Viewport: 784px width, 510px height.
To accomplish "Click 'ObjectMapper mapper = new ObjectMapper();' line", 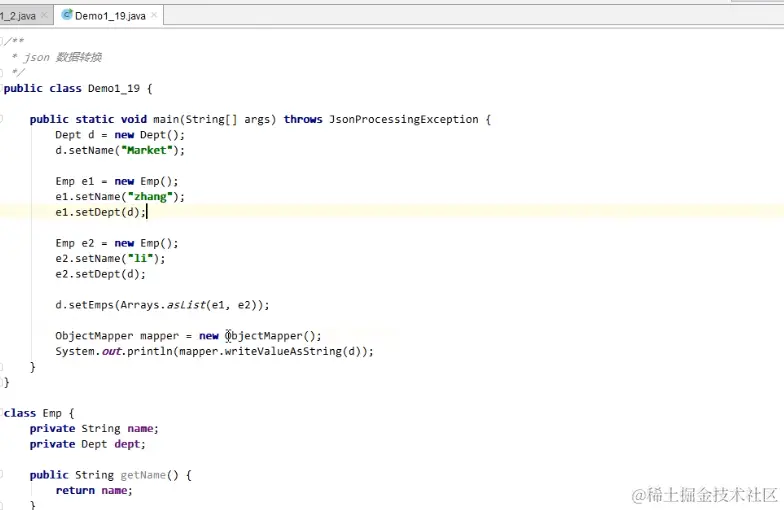I will pos(188,336).
